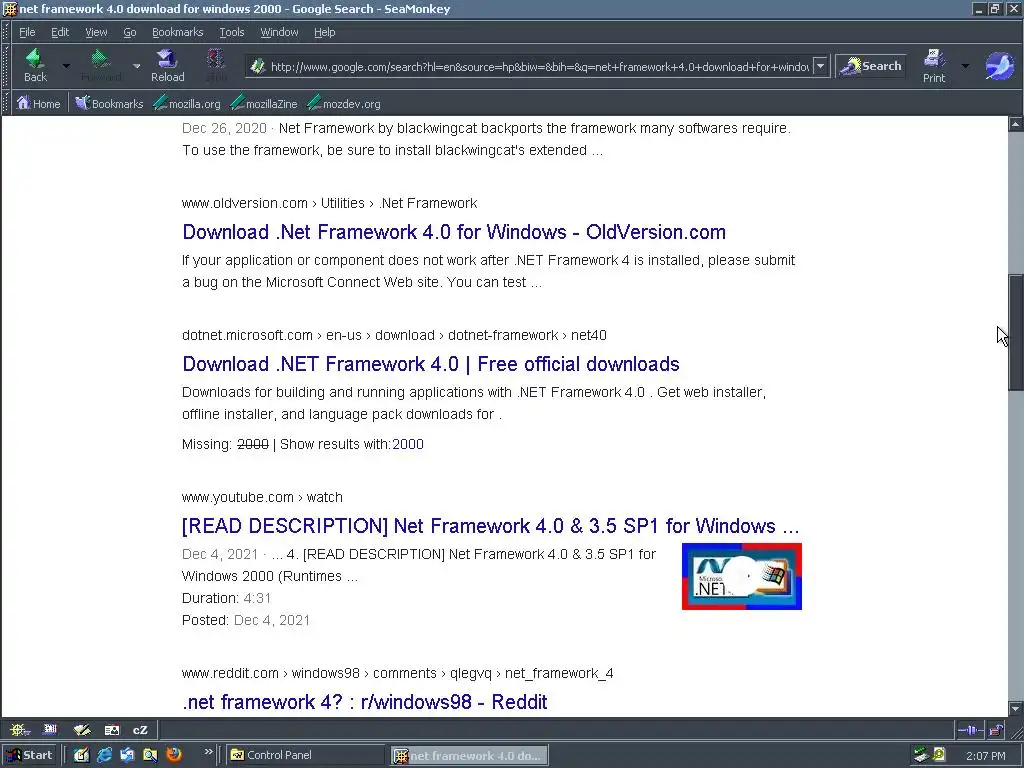
Task: Open the Bookmarks menu
Action: (x=178, y=32)
